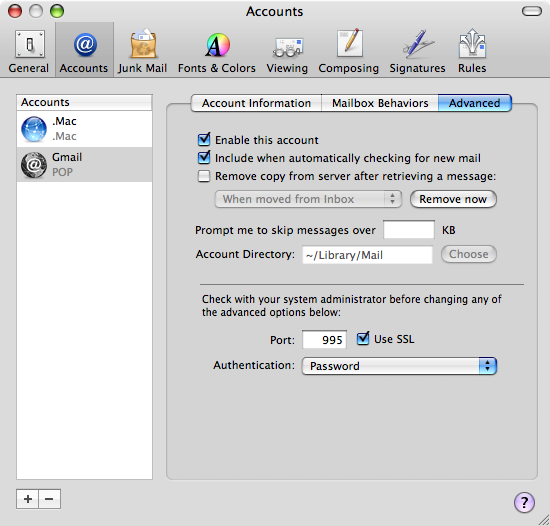The height and width of the screenshot is (526, 550).
Task: Click the skip messages KB field
Action: [x=409, y=230]
